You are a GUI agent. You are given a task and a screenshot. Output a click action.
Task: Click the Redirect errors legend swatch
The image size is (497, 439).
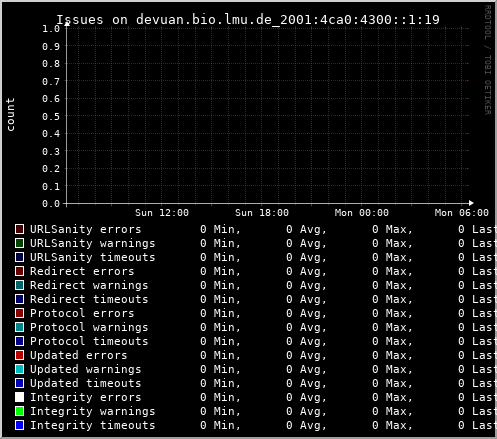(x=20, y=271)
